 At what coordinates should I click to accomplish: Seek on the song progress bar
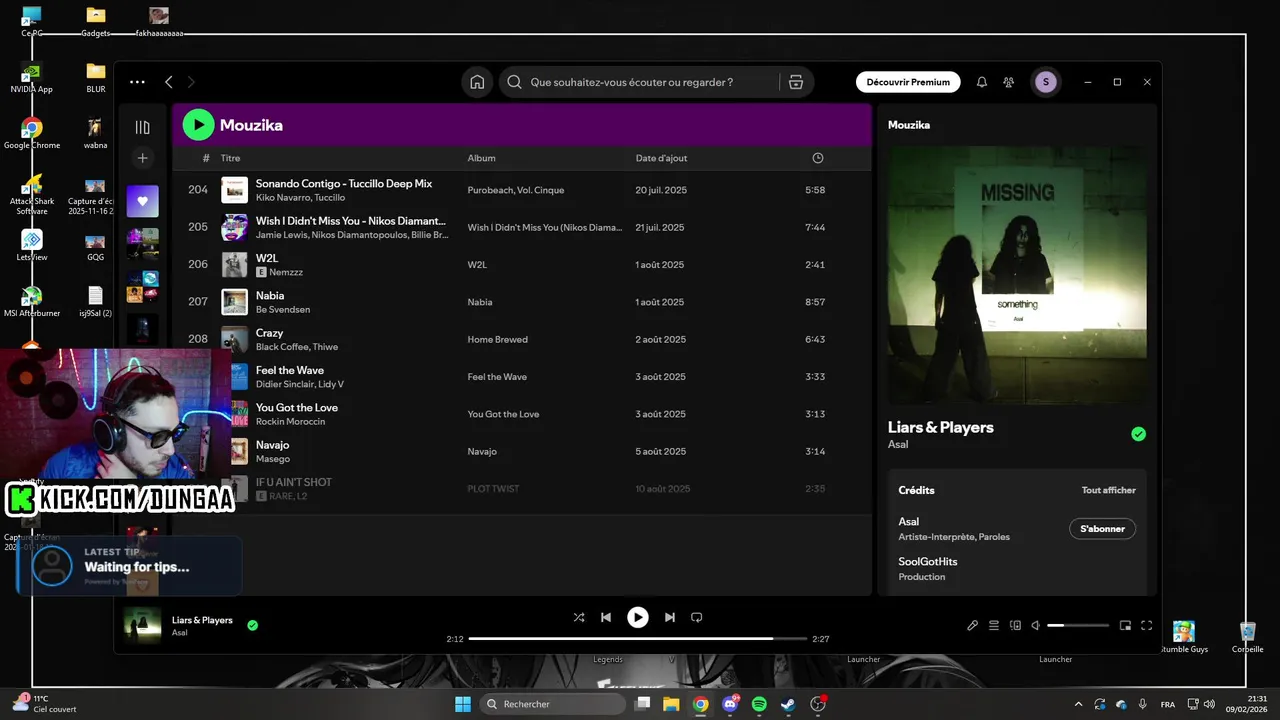pos(637,638)
